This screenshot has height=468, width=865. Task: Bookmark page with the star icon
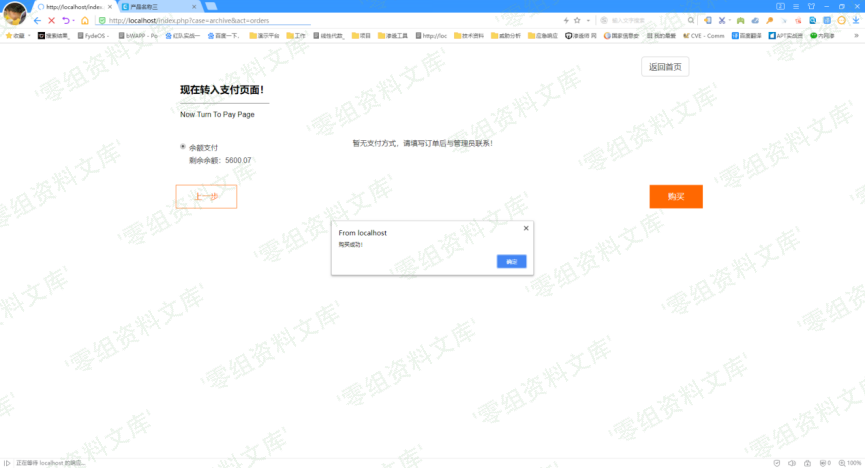pos(577,20)
